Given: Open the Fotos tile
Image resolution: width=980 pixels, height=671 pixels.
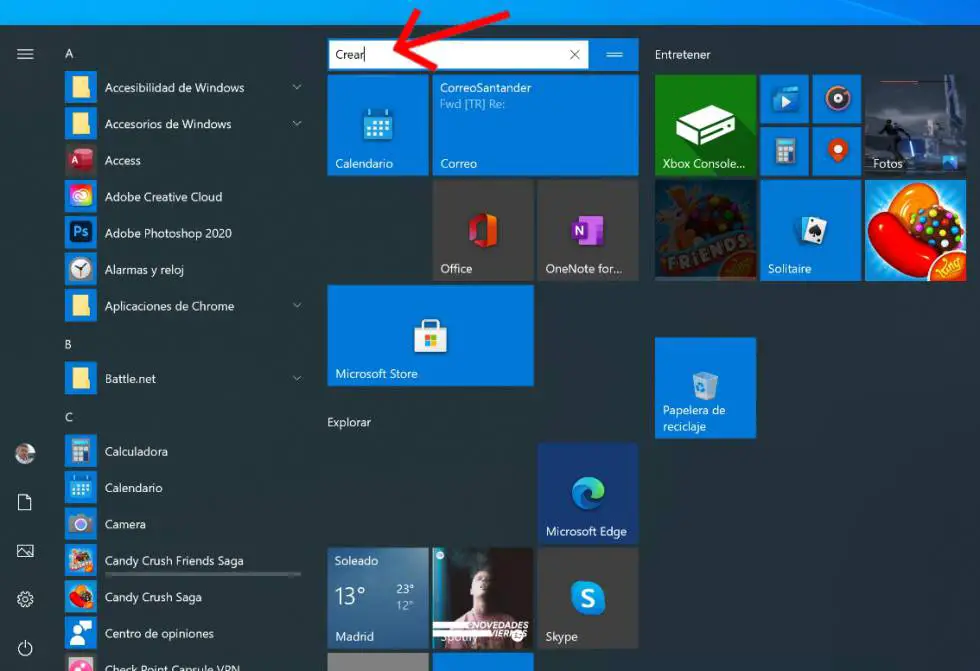Looking at the screenshot, I should 916,125.
